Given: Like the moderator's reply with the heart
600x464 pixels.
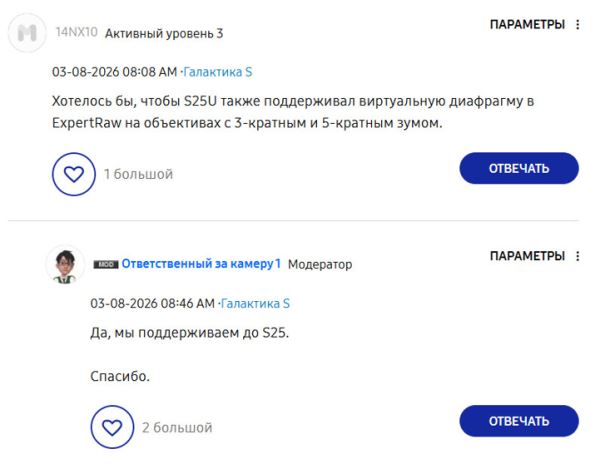Looking at the screenshot, I should point(112,427).
